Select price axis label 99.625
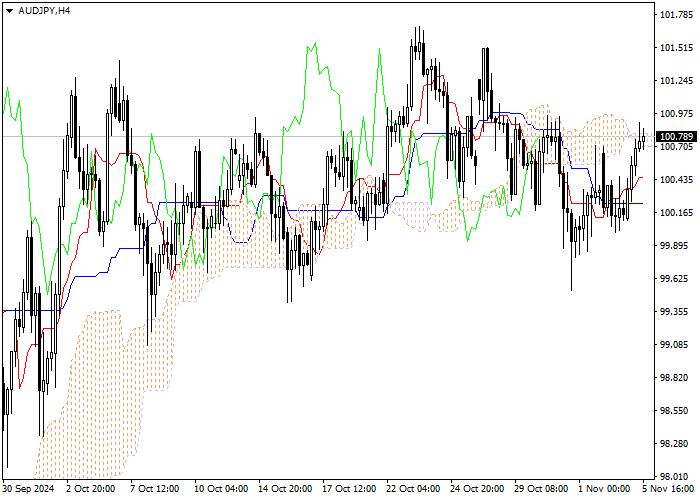 676,279
